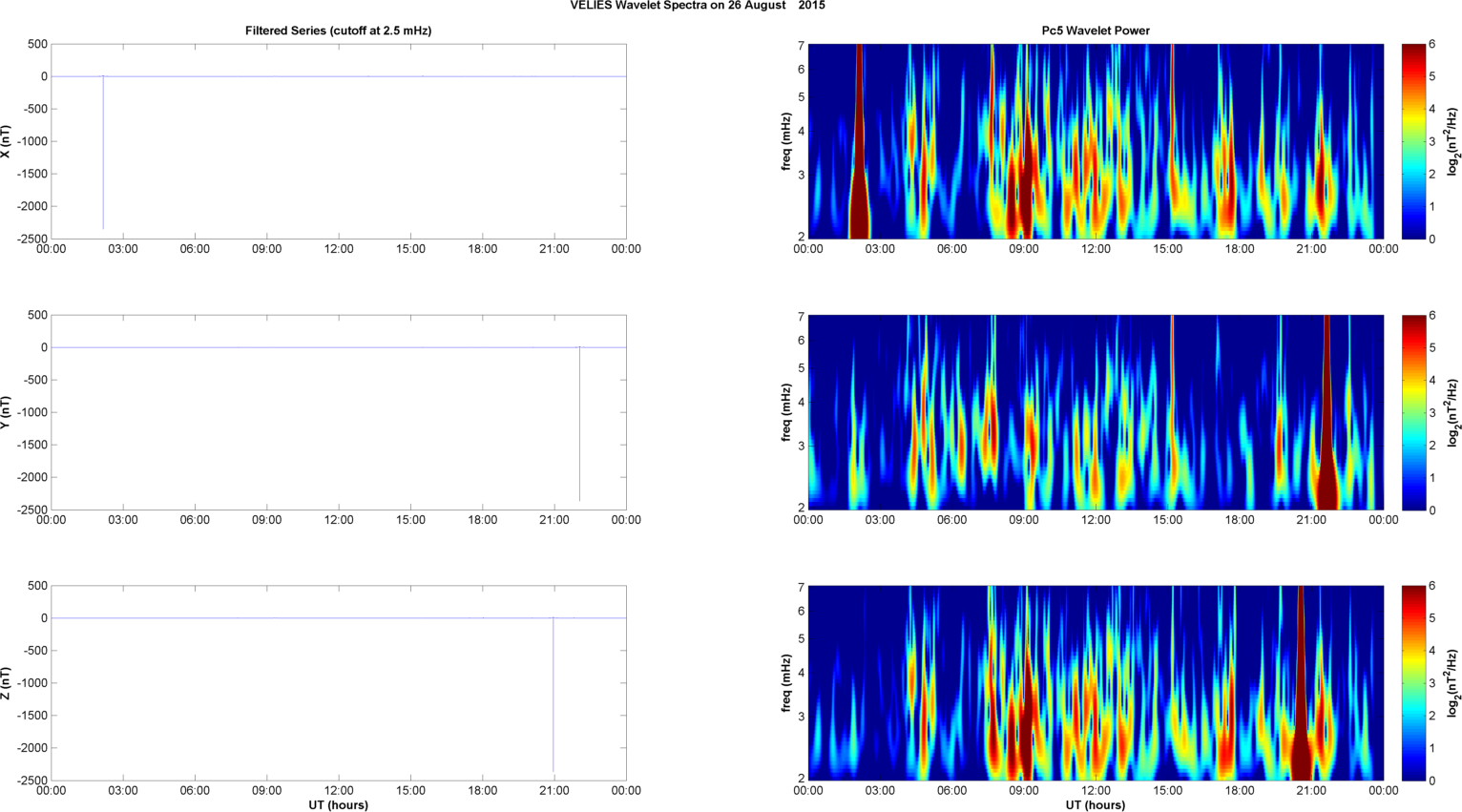
Task: Click the '-2500' tick on the X series axis
Action: (x=31, y=239)
